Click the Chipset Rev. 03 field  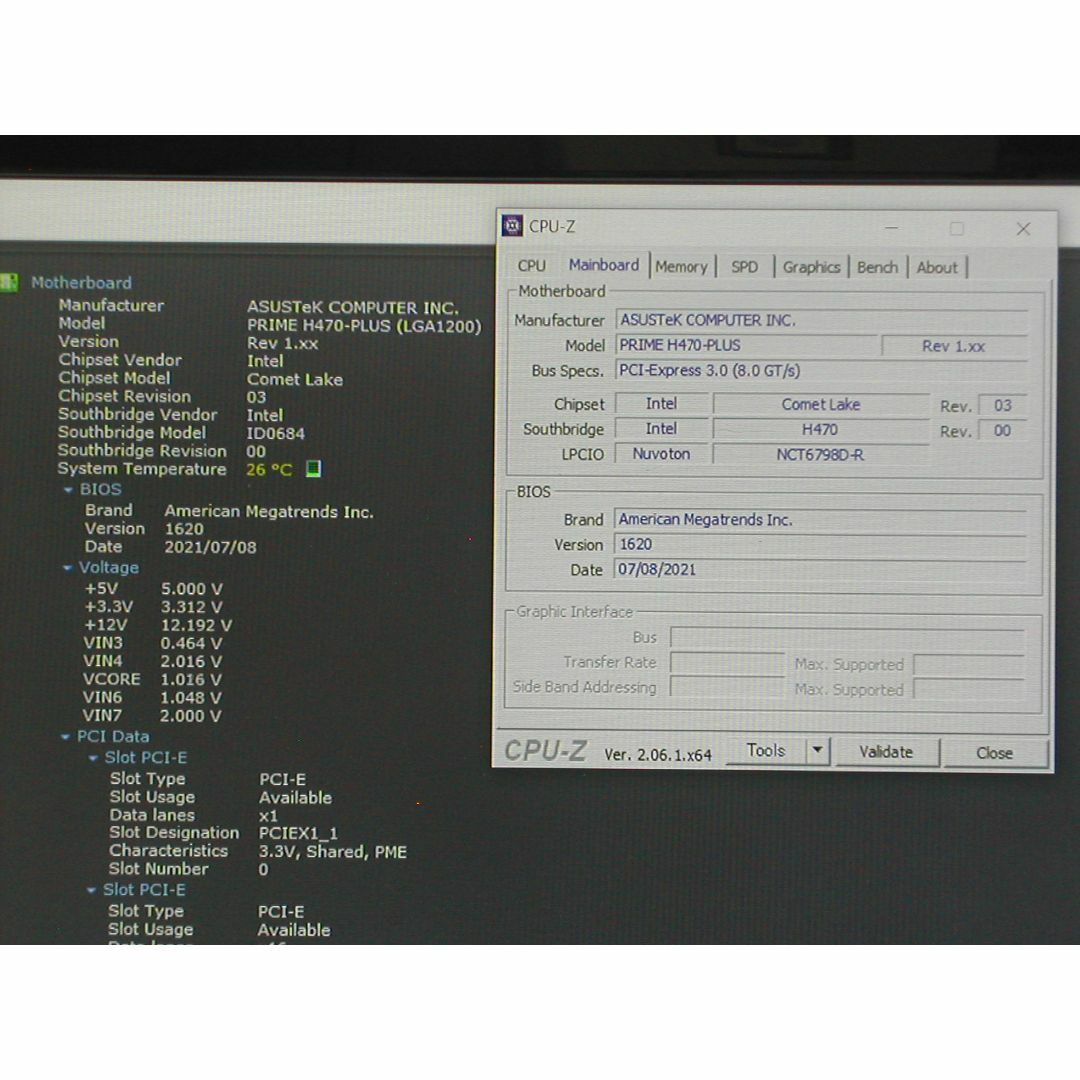point(1002,406)
